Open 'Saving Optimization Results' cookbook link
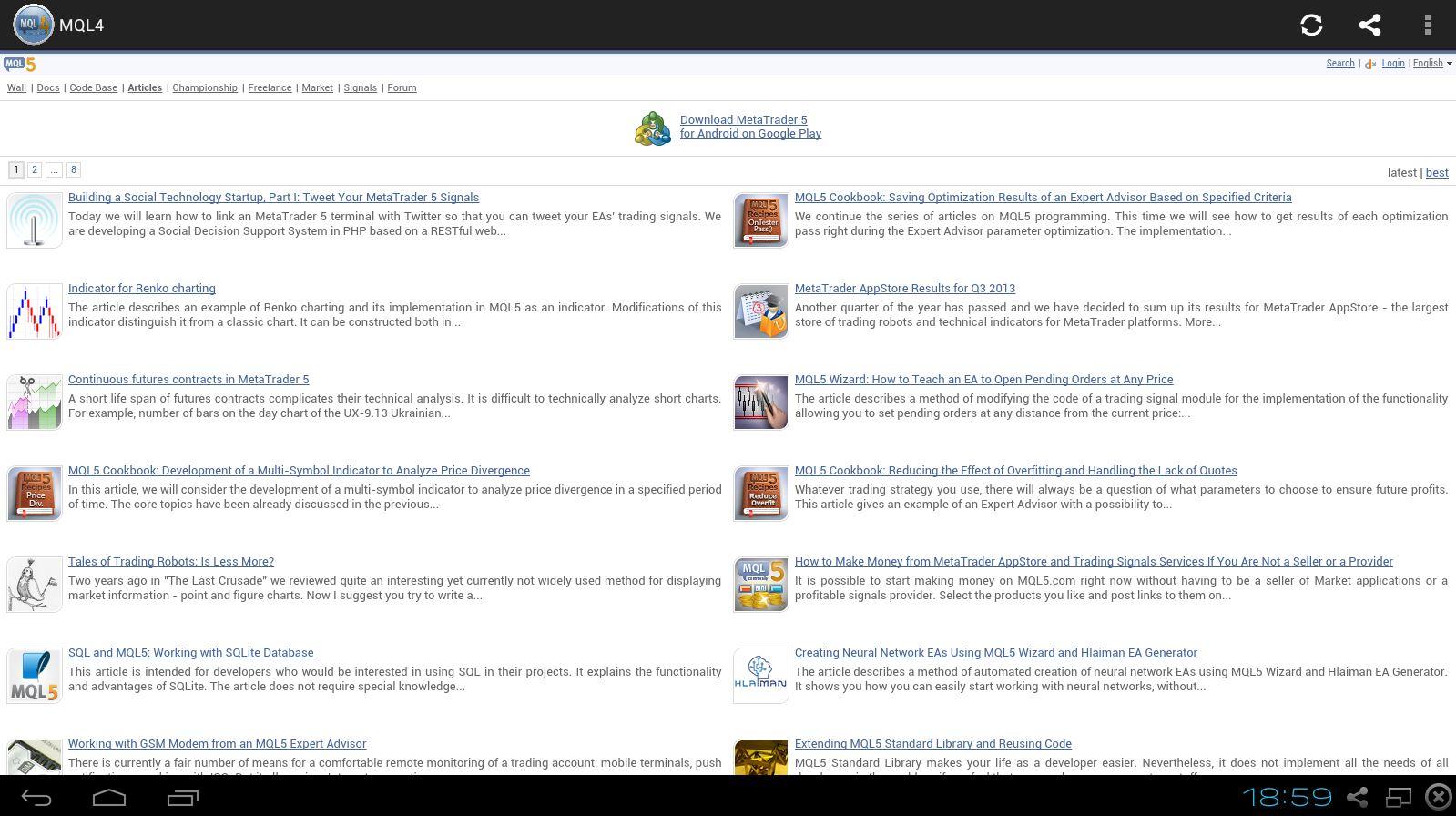 (x=1044, y=197)
